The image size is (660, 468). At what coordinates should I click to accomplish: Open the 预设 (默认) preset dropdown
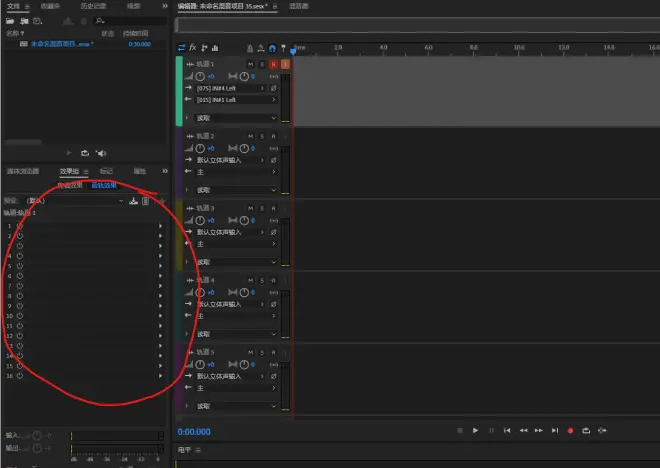(x=75, y=201)
